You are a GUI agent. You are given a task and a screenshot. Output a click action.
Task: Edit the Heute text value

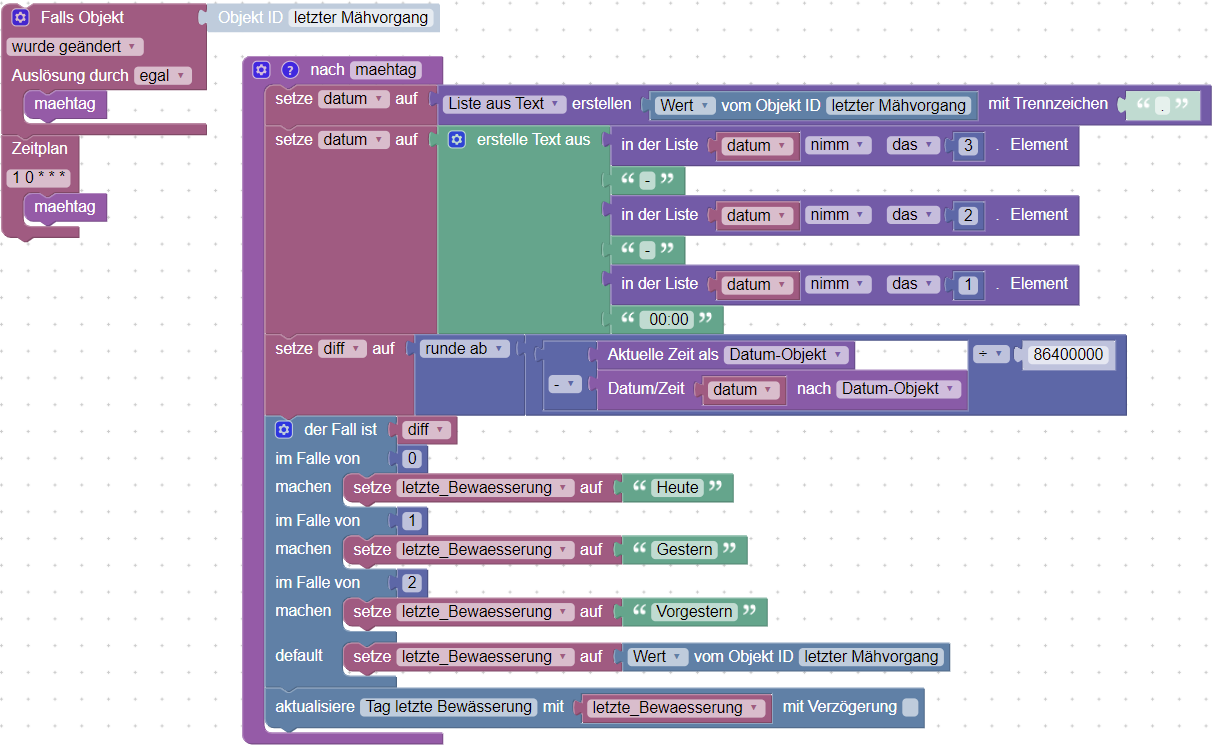pyautogui.click(x=678, y=488)
